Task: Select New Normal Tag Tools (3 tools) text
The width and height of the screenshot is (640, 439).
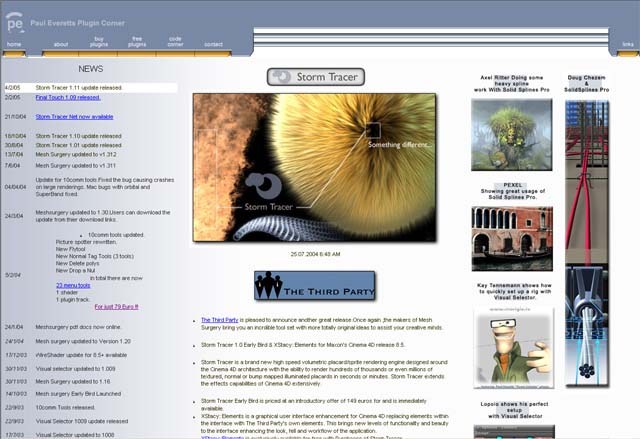Action: tap(95, 256)
